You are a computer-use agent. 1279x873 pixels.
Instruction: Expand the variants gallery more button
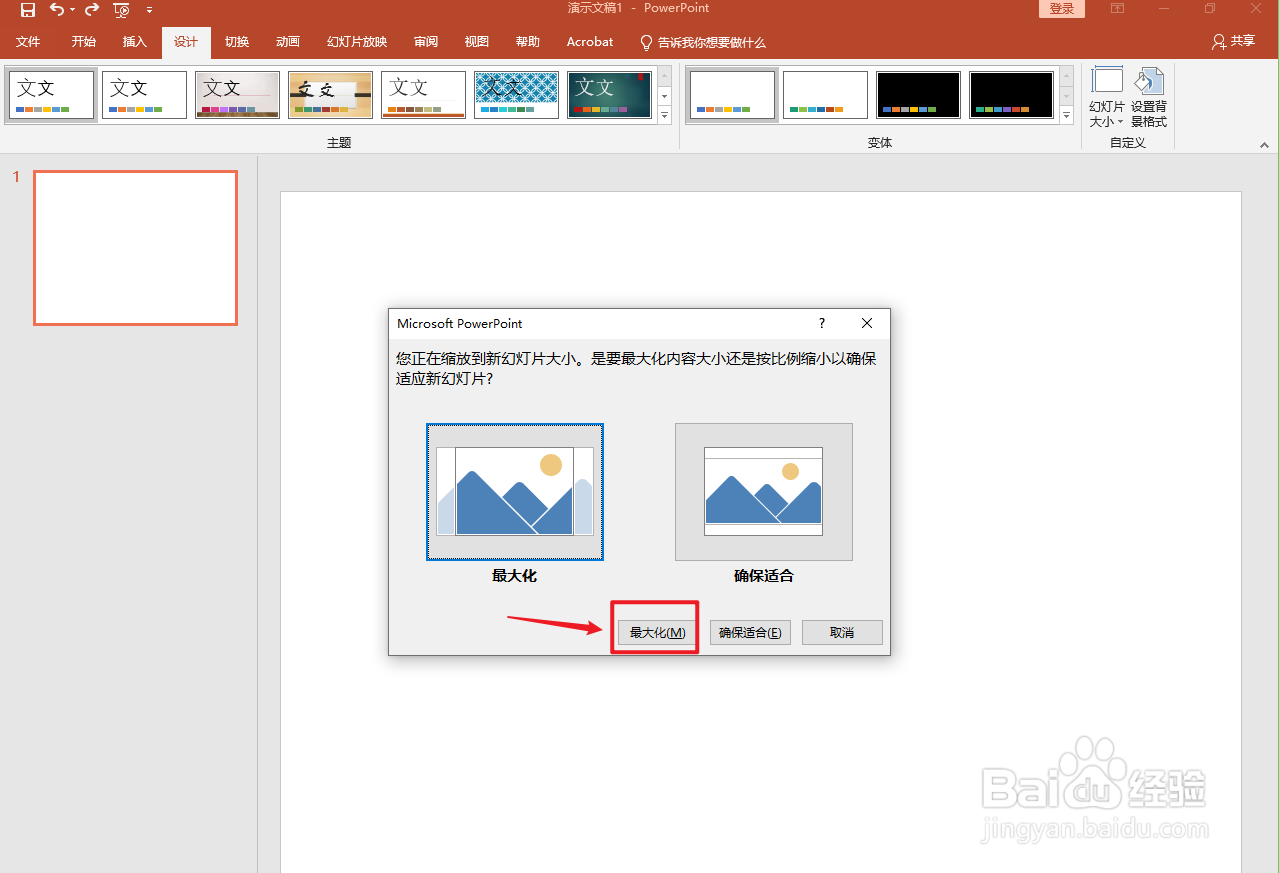[1067, 115]
